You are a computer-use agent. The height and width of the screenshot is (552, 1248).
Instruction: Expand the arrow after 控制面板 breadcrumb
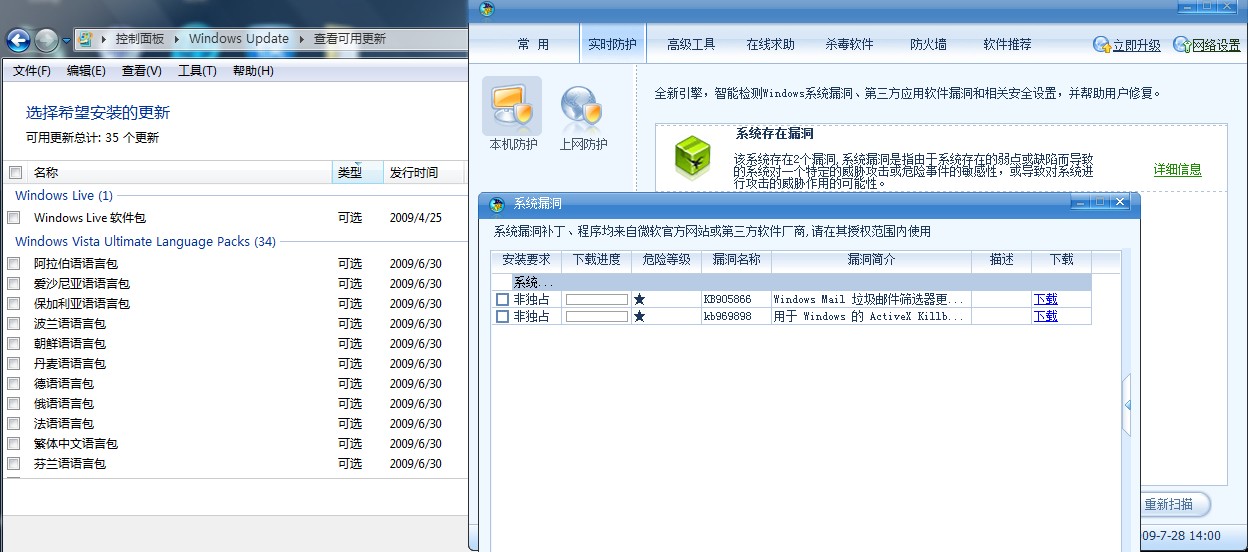click(177, 39)
